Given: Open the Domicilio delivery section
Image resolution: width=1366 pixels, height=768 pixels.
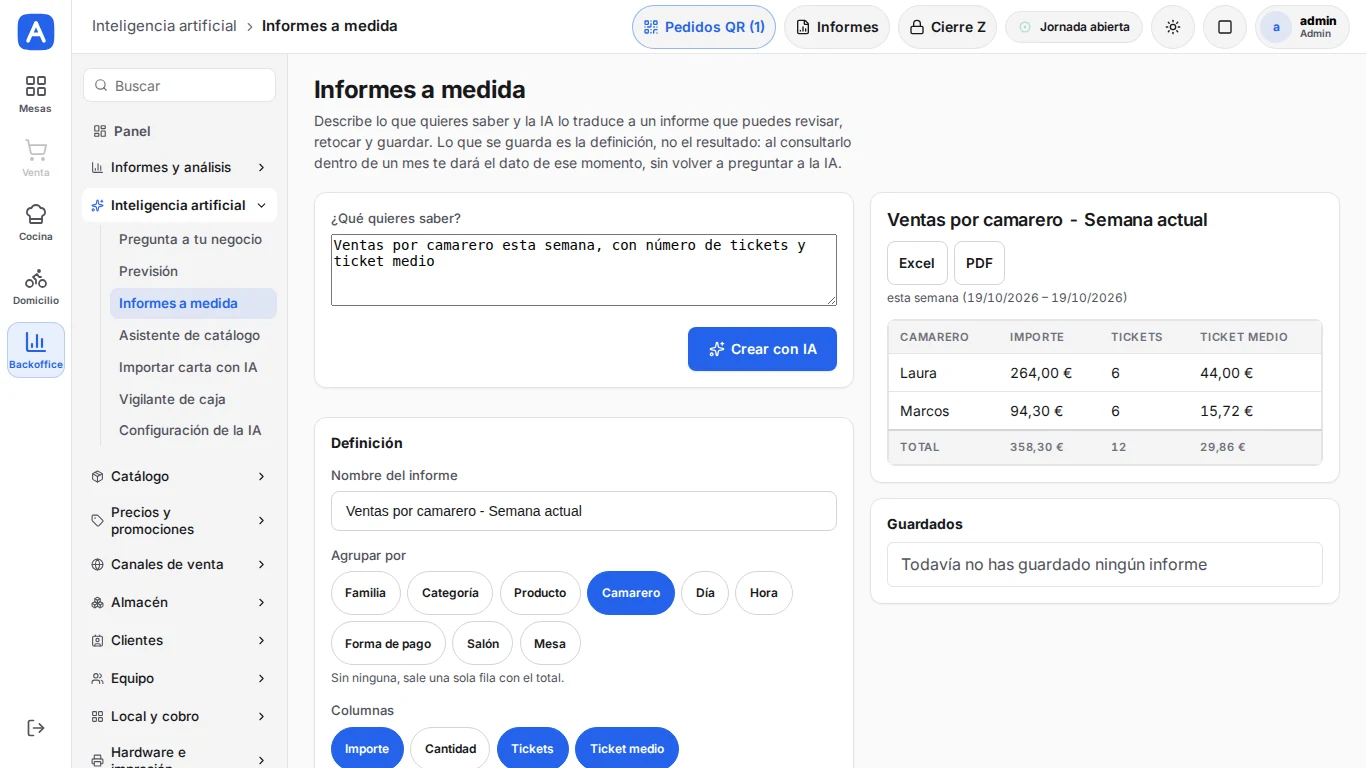Looking at the screenshot, I should (x=36, y=286).
